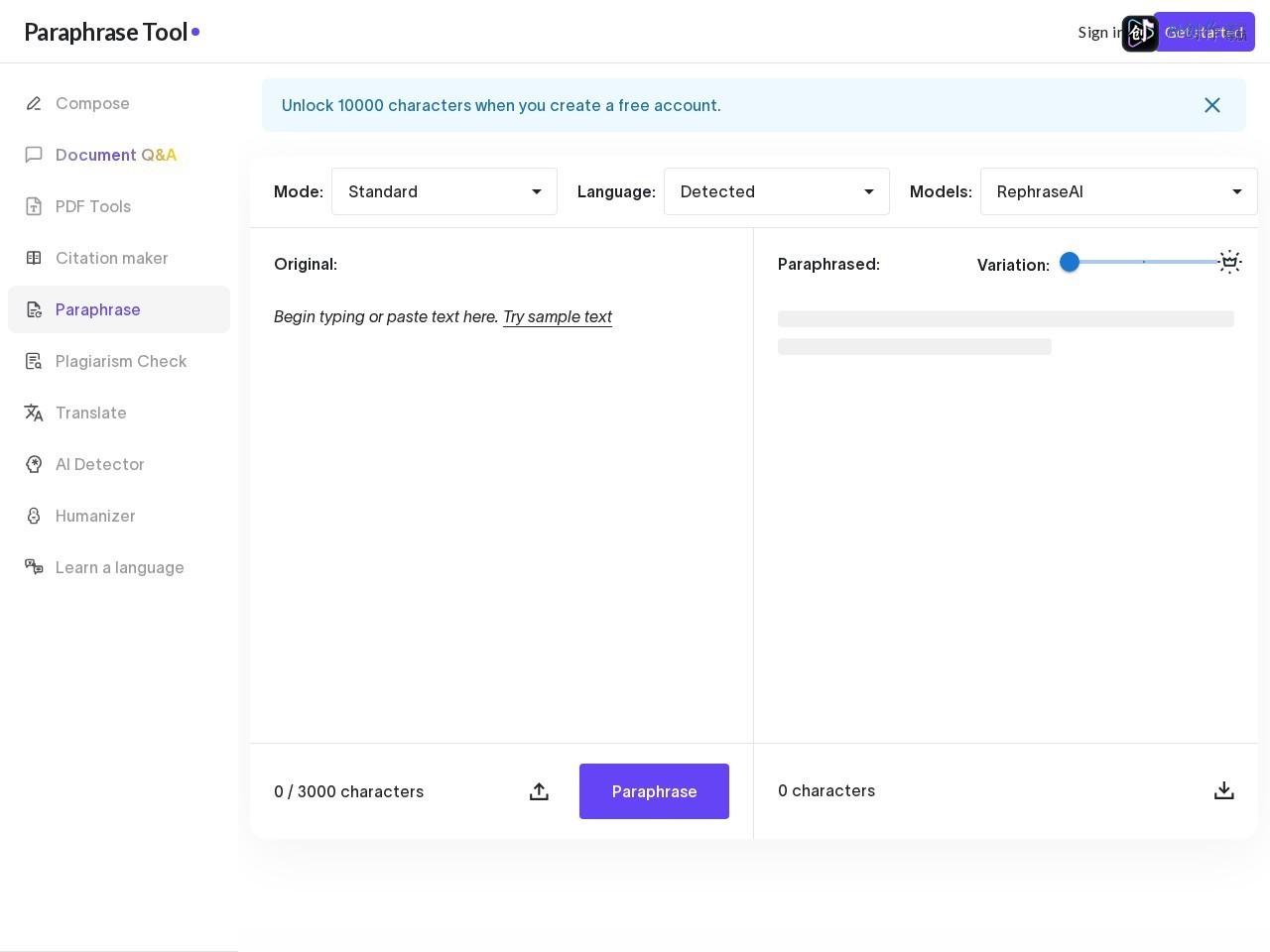Dismiss the unlock characters banner
This screenshot has width=1270, height=952.
click(x=1212, y=105)
